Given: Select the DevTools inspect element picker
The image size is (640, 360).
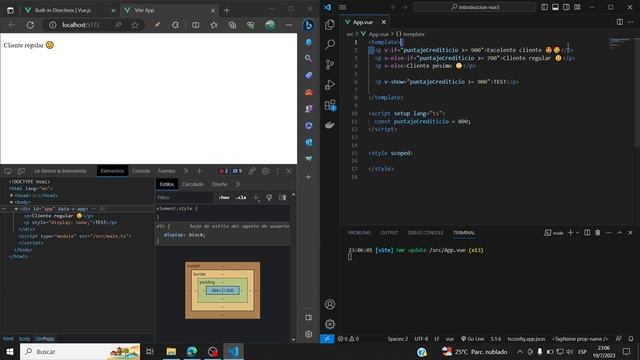Looking at the screenshot, I should click(8, 171).
